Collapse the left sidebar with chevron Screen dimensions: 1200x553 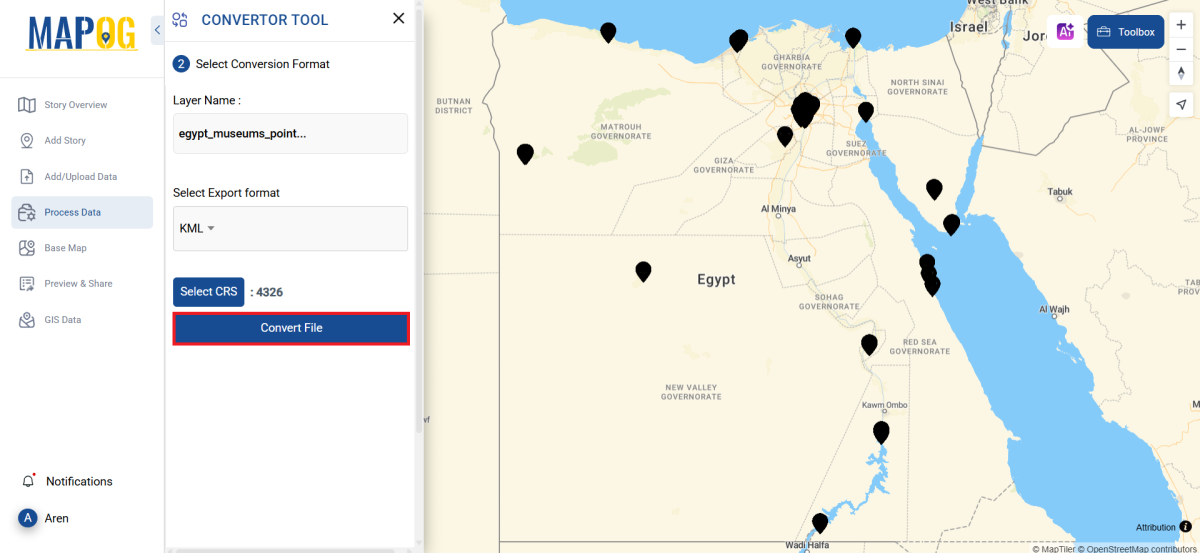(x=157, y=31)
